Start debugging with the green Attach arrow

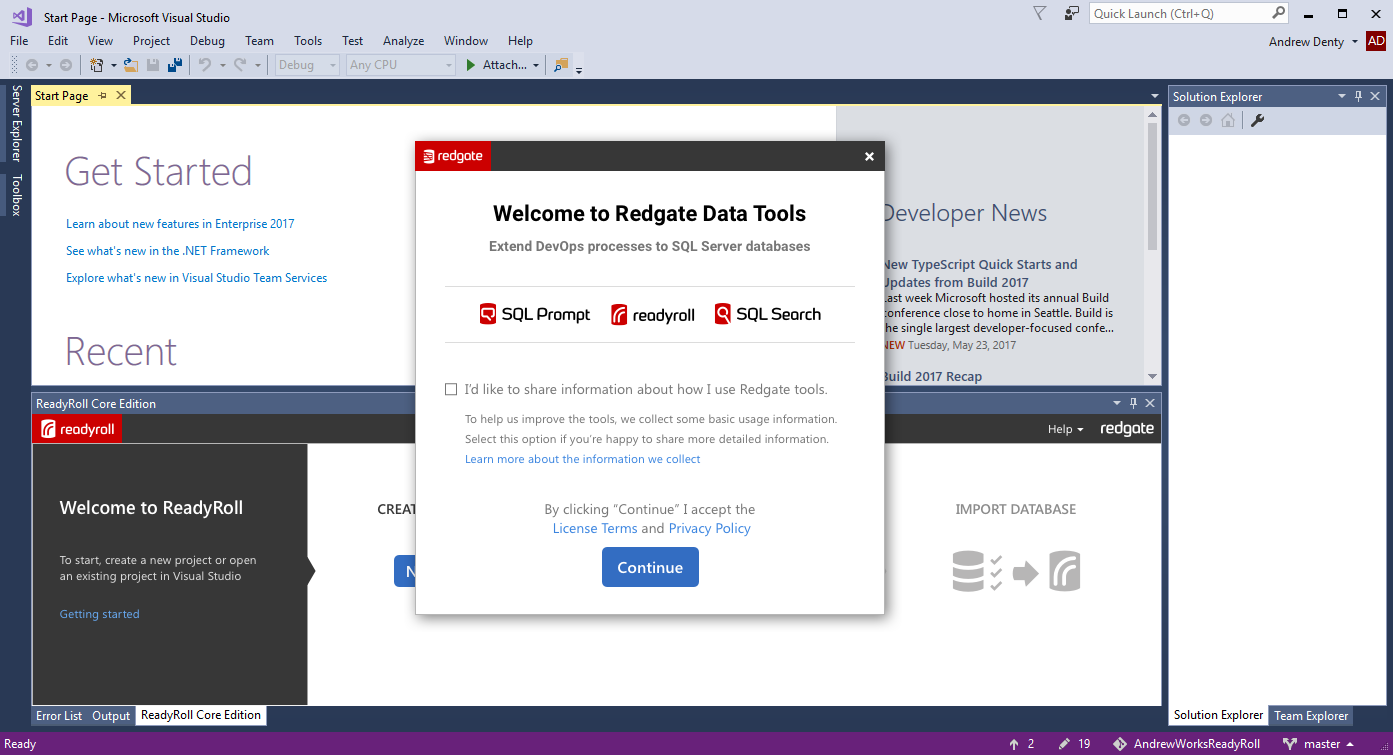[471, 64]
